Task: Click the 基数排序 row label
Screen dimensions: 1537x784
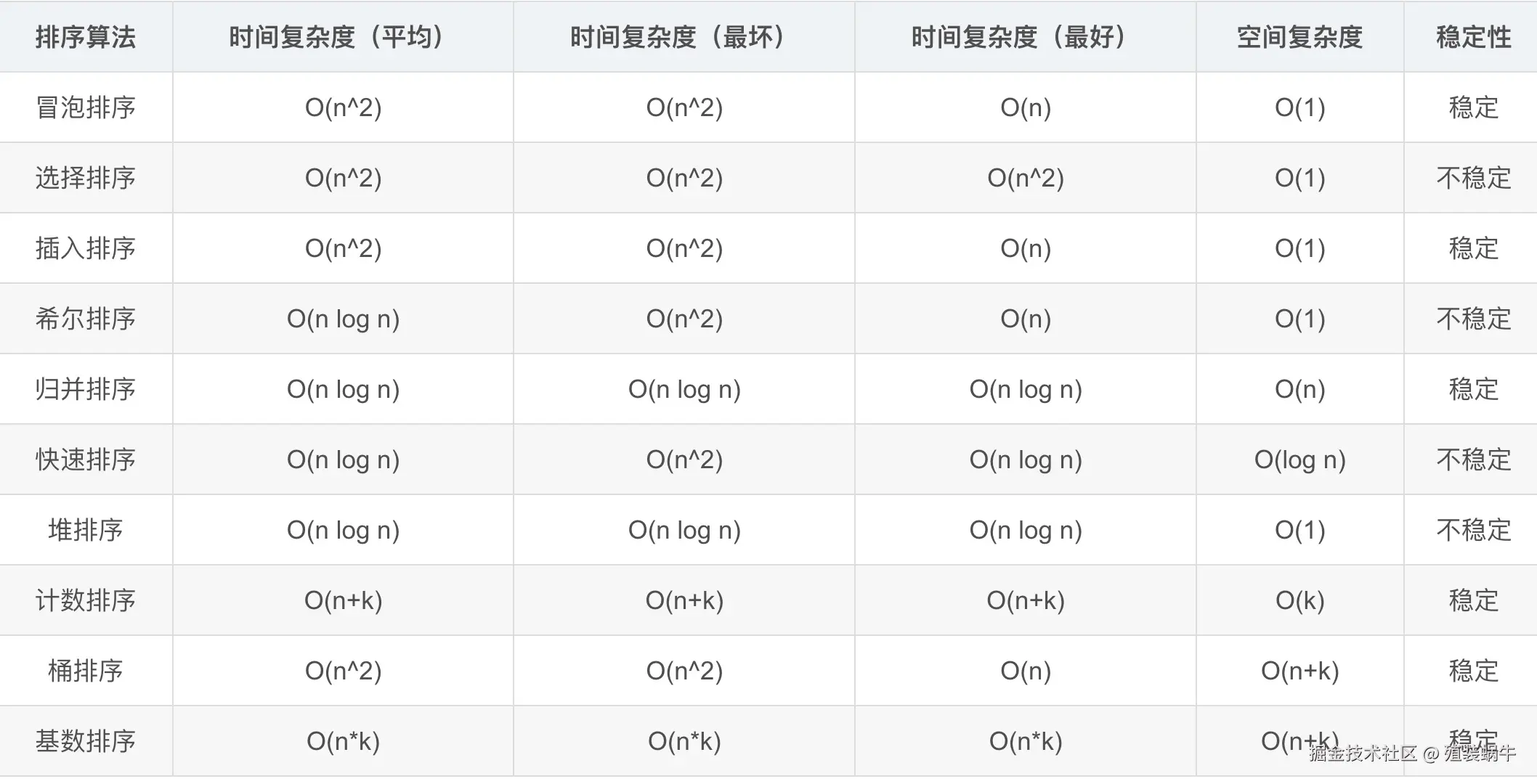Action: [x=86, y=741]
